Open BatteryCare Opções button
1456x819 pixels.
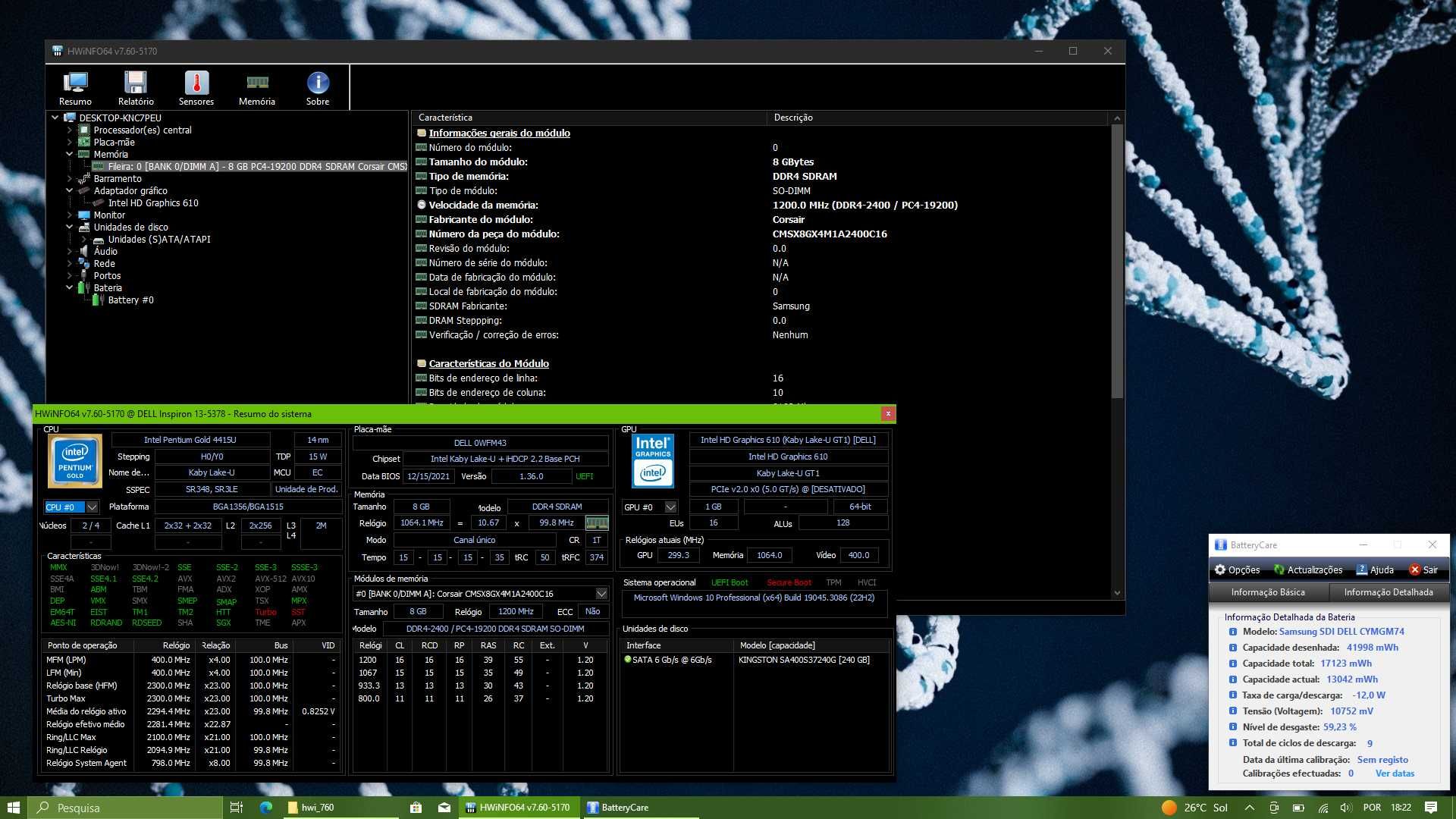point(1237,570)
